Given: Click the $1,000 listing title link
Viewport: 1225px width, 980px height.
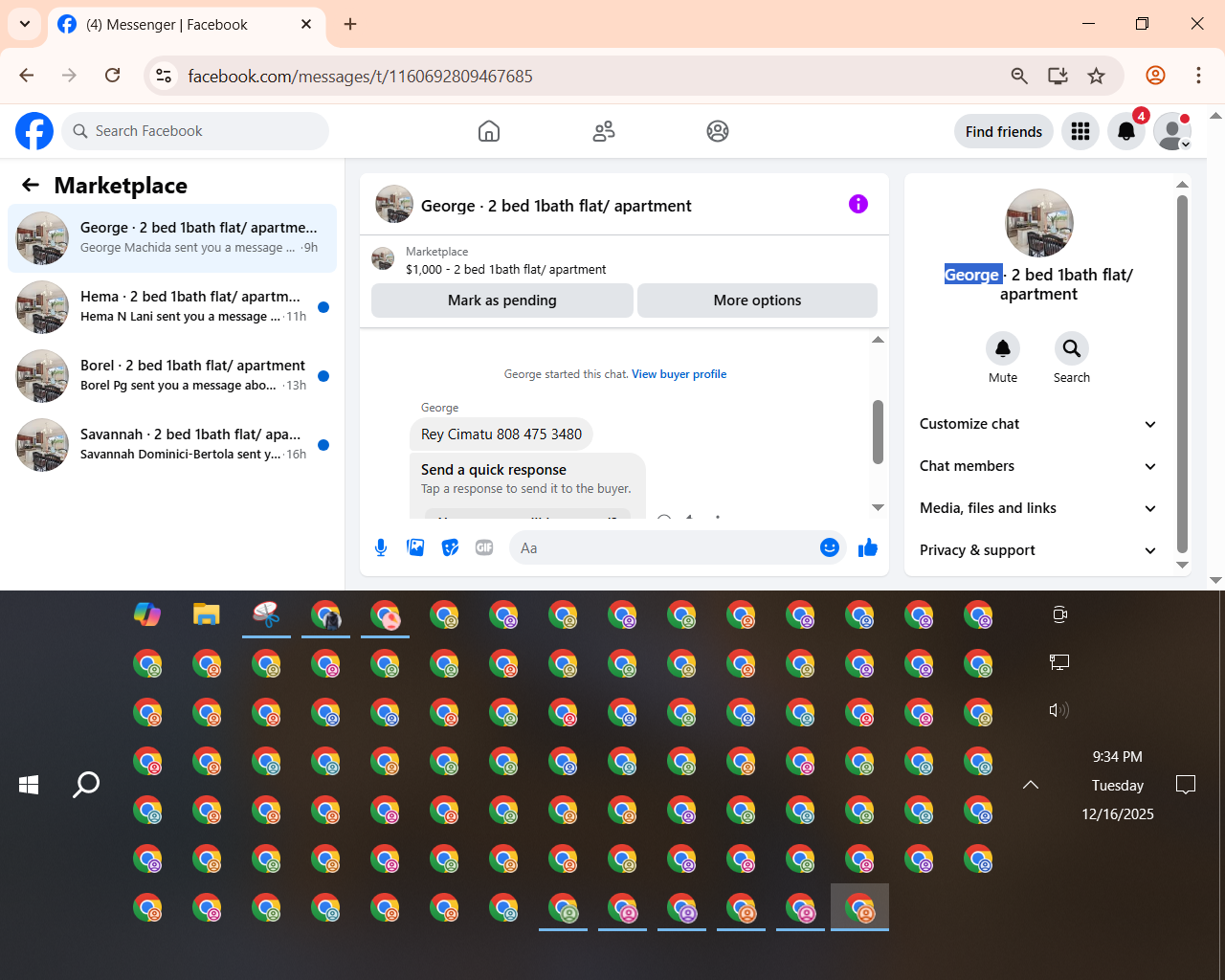Looking at the screenshot, I should point(505,270).
